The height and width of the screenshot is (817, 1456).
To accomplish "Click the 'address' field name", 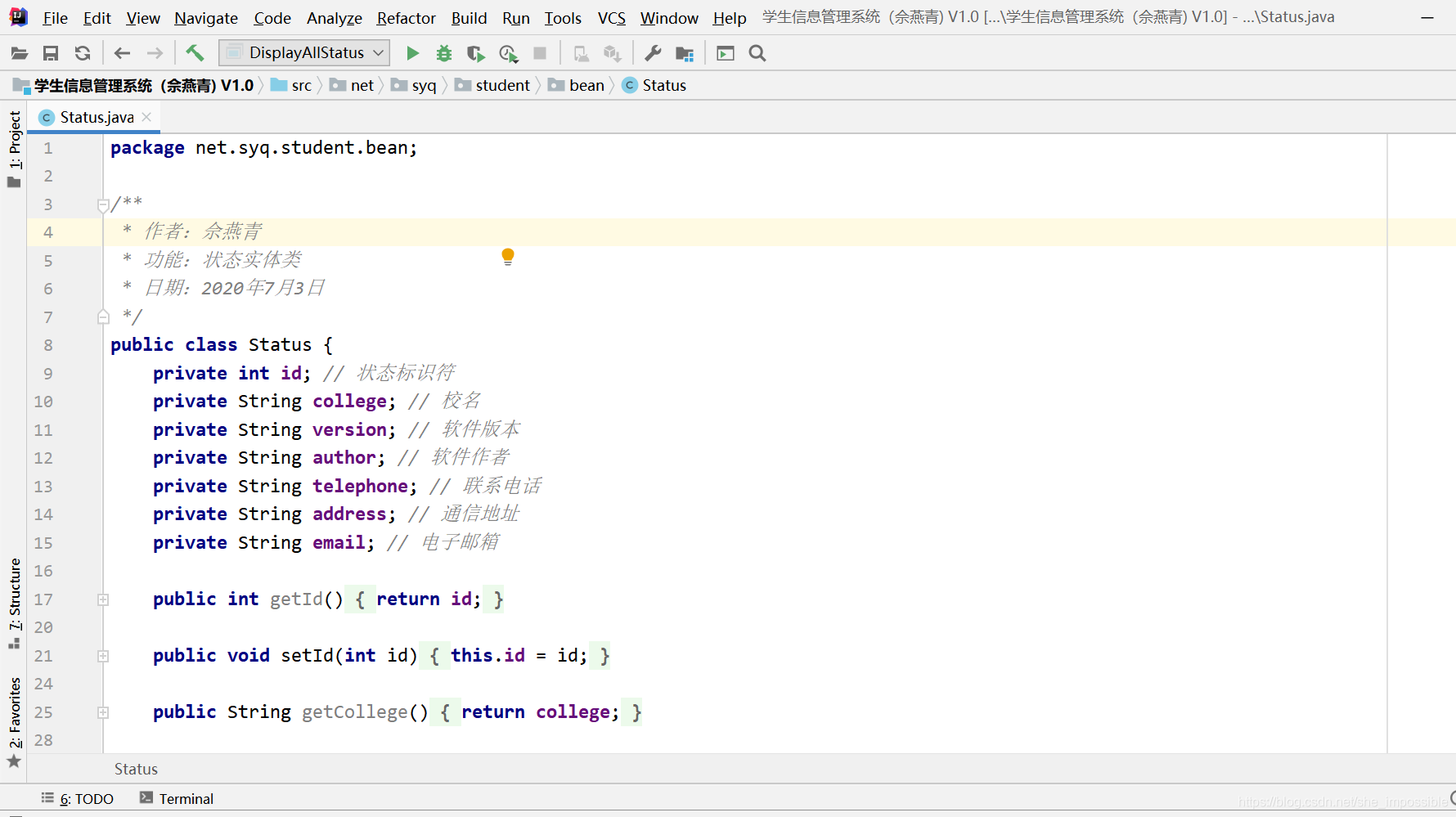I will 349,514.
